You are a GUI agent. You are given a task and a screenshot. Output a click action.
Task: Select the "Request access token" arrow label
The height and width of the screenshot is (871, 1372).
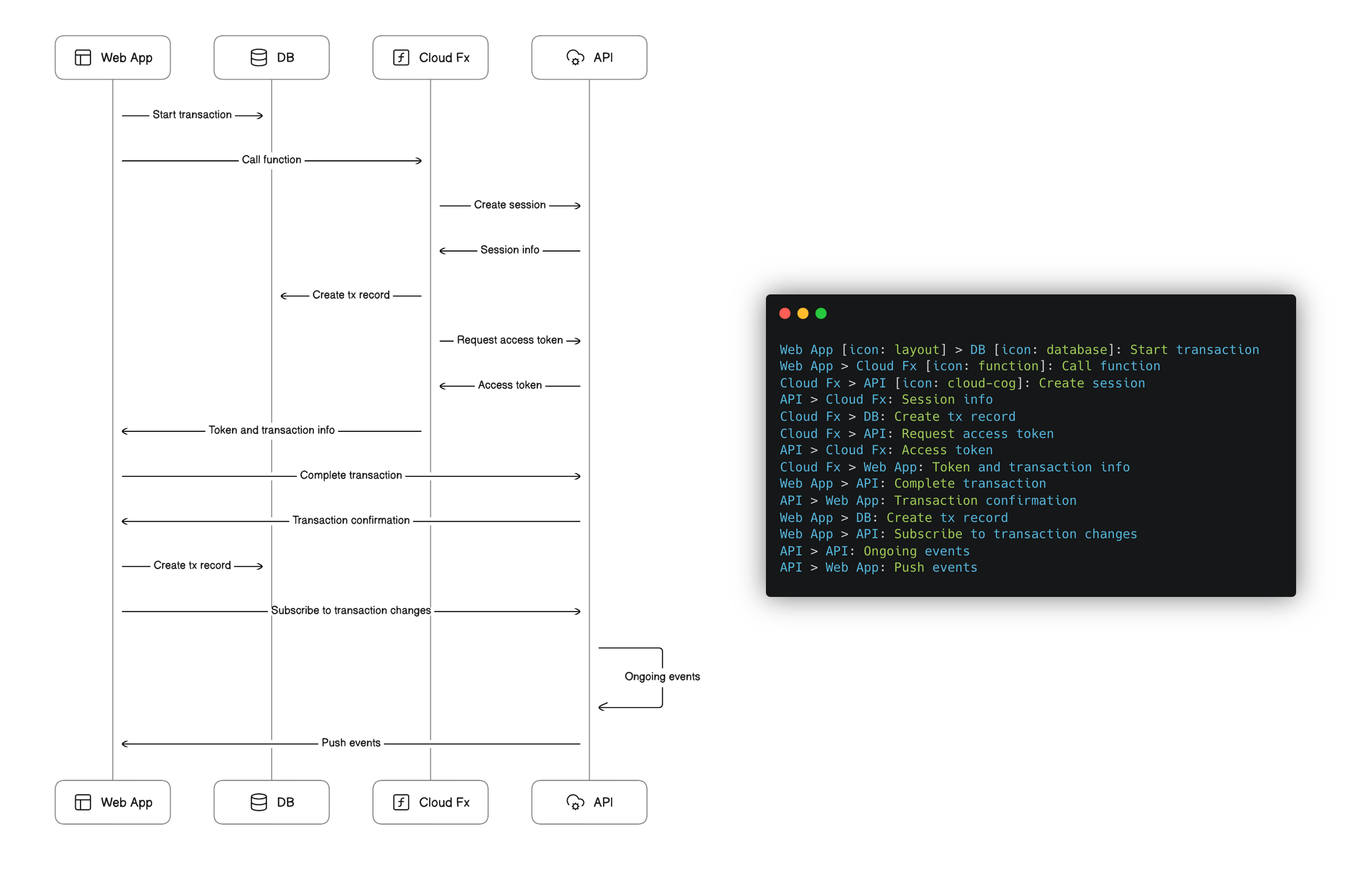point(509,340)
